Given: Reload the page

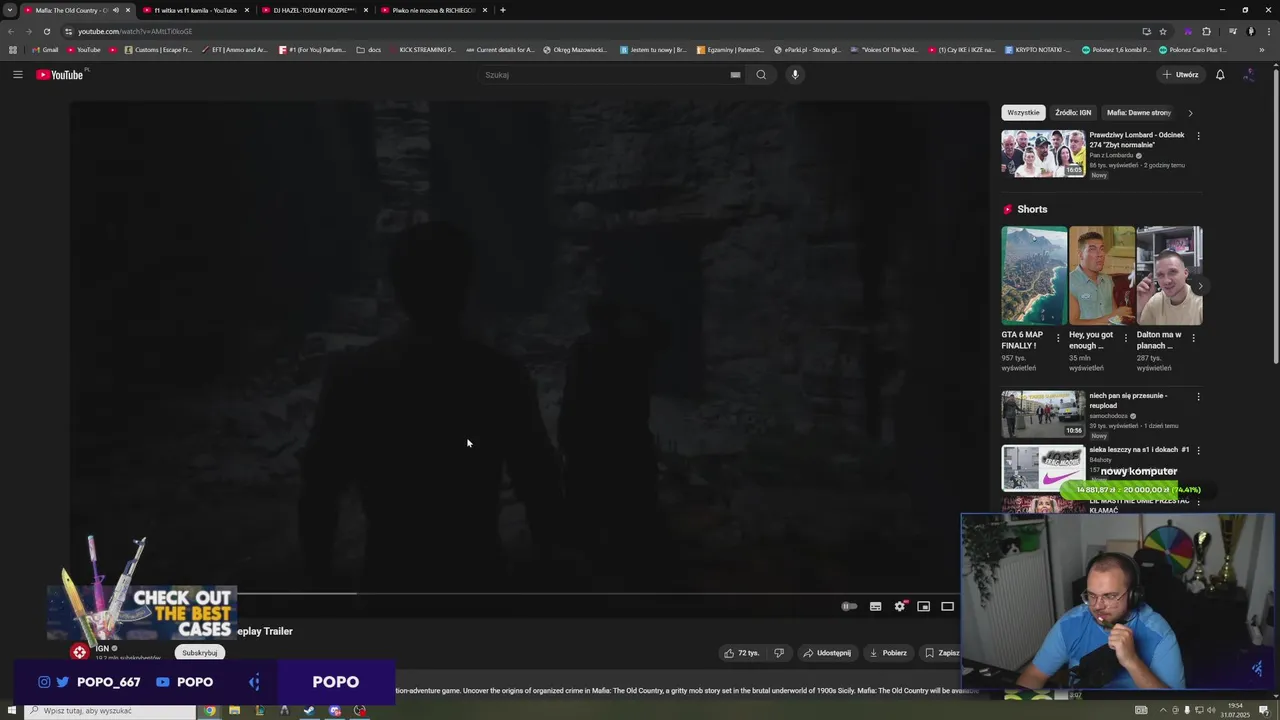Looking at the screenshot, I should 47,31.
